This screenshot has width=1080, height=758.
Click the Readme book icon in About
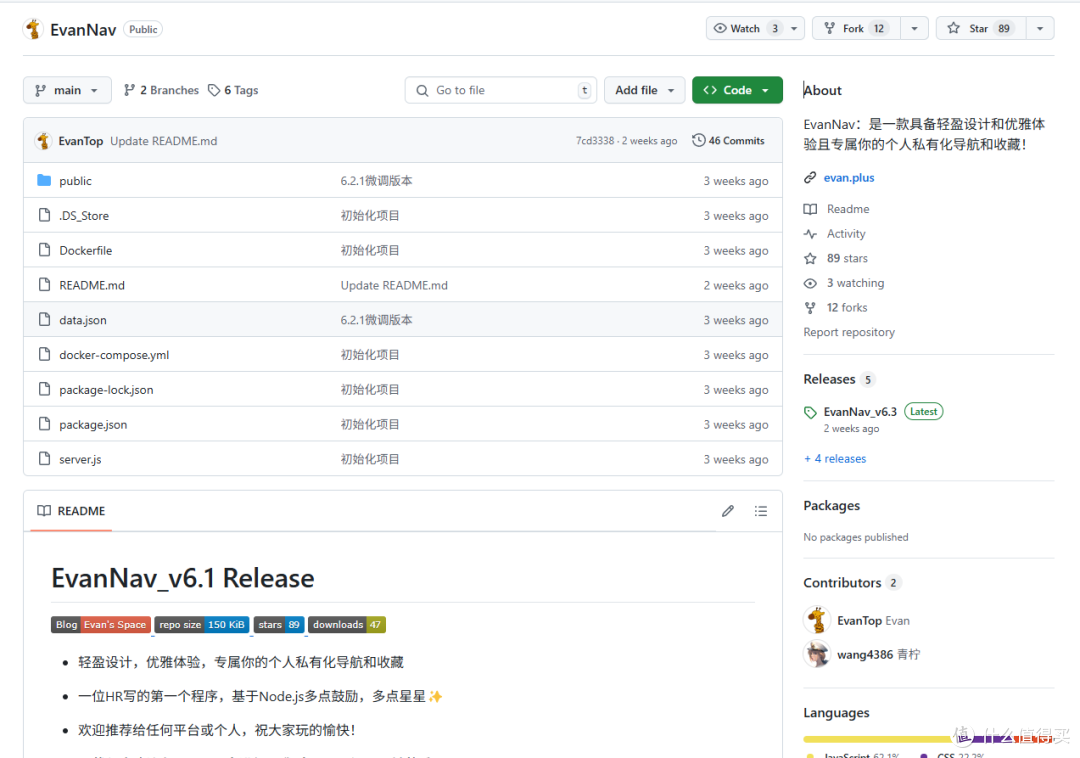click(x=810, y=209)
